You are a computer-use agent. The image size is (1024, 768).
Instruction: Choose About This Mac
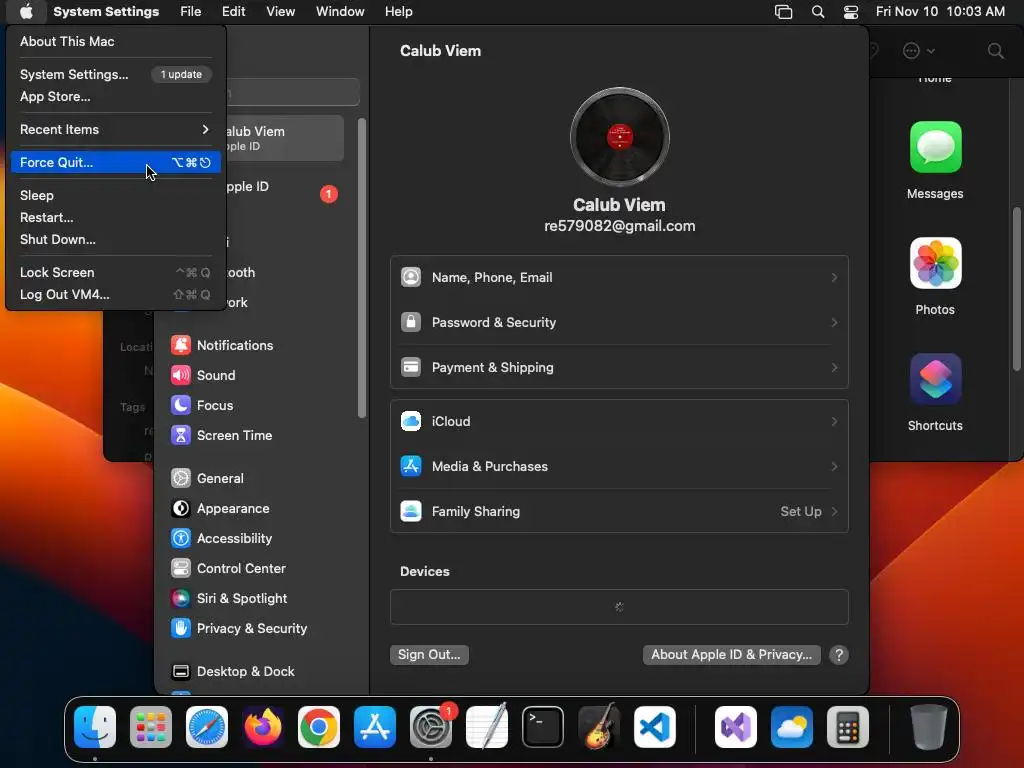point(116,41)
